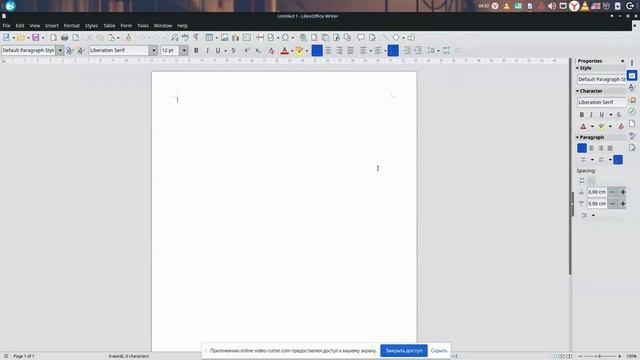Click the Decrease Indent icon

[418, 51]
